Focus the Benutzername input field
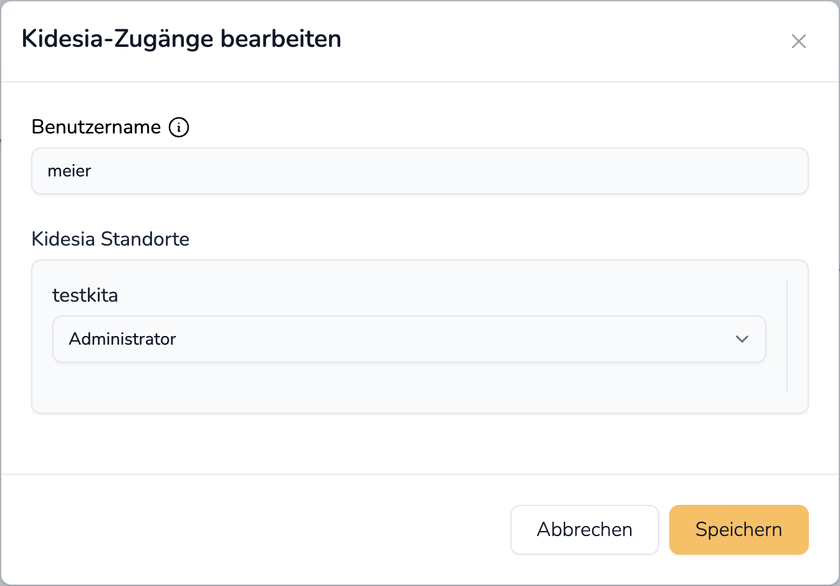Image resolution: width=840 pixels, height=586 pixels. 419,171
